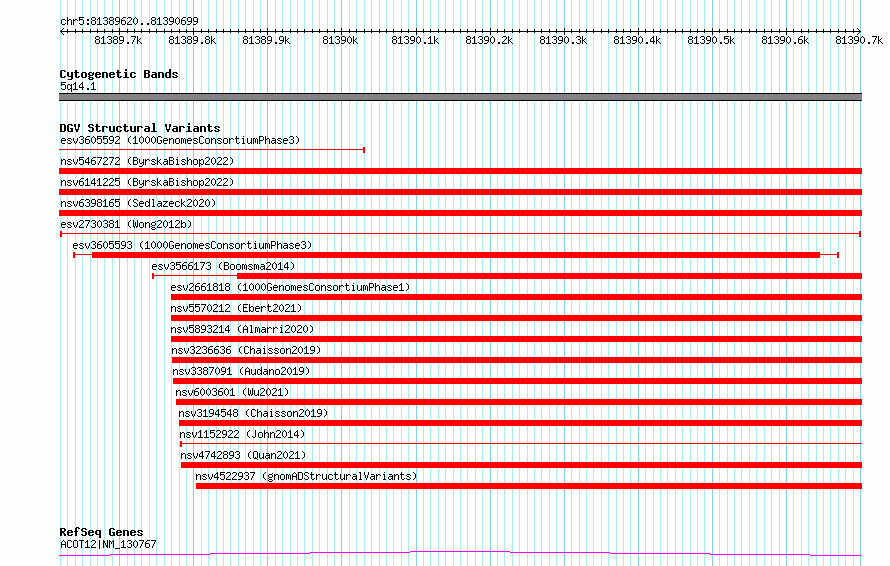Select the nsv3236636 (Chaisson2019) label

click(x=246, y=350)
